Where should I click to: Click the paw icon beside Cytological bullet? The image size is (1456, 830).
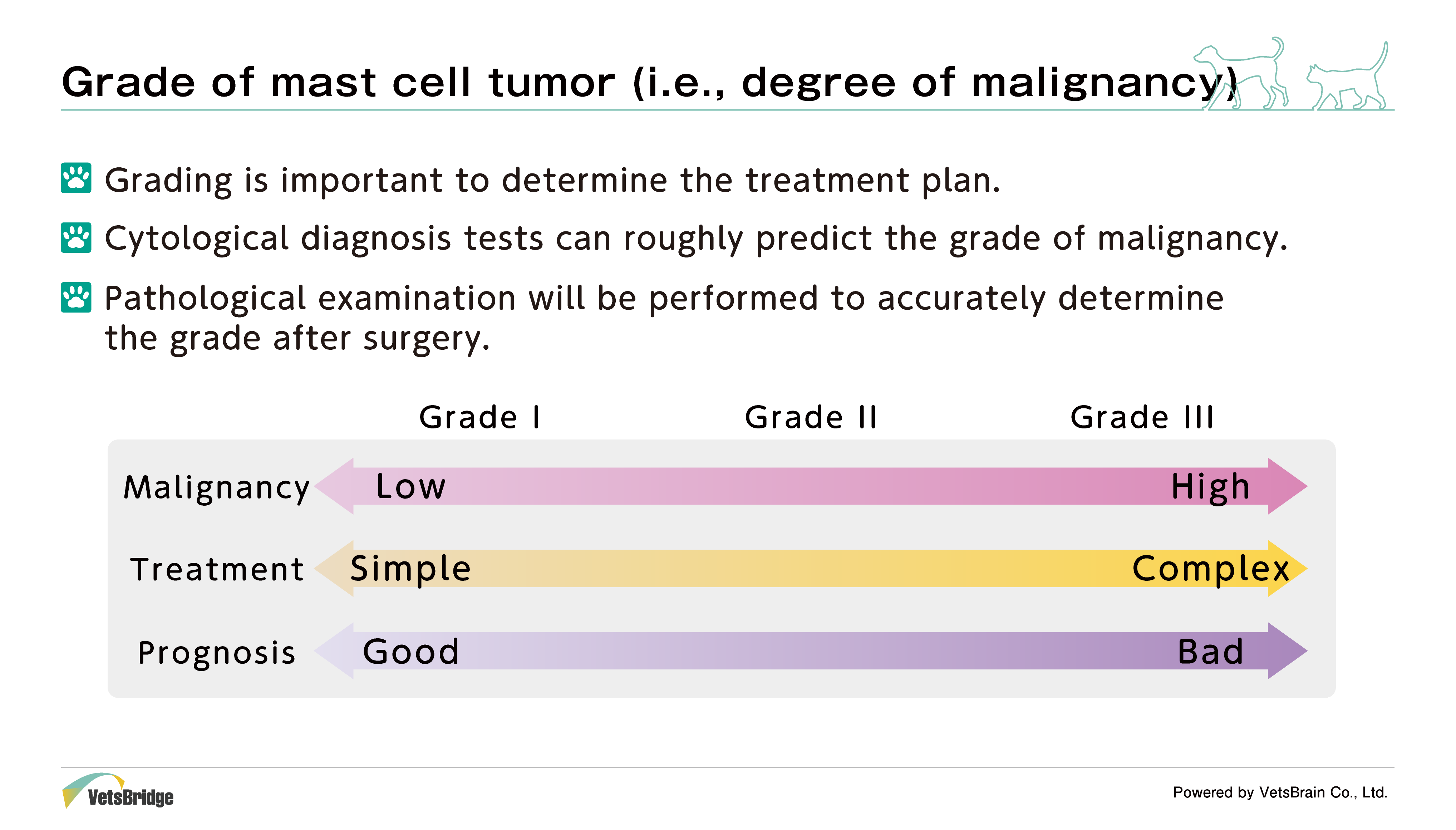click(76, 237)
